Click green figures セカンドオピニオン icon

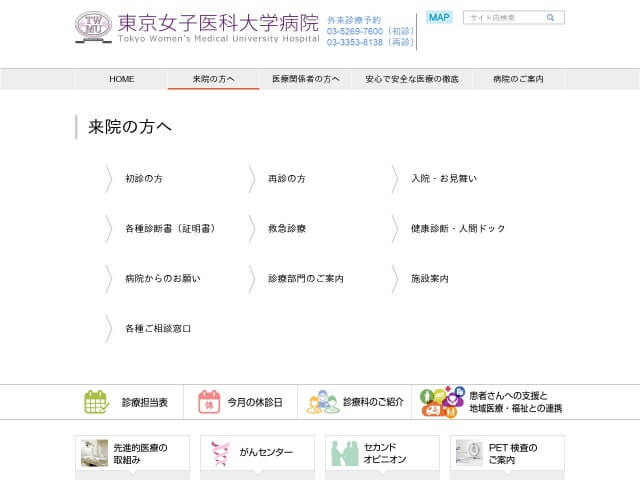pyautogui.click(x=344, y=453)
